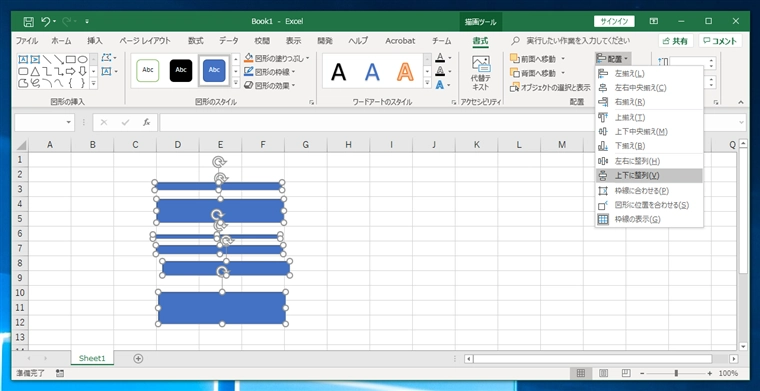This screenshot has height=391, width=760.
Task: Open the 配置 align dropdown button
Action: (613, 59)
